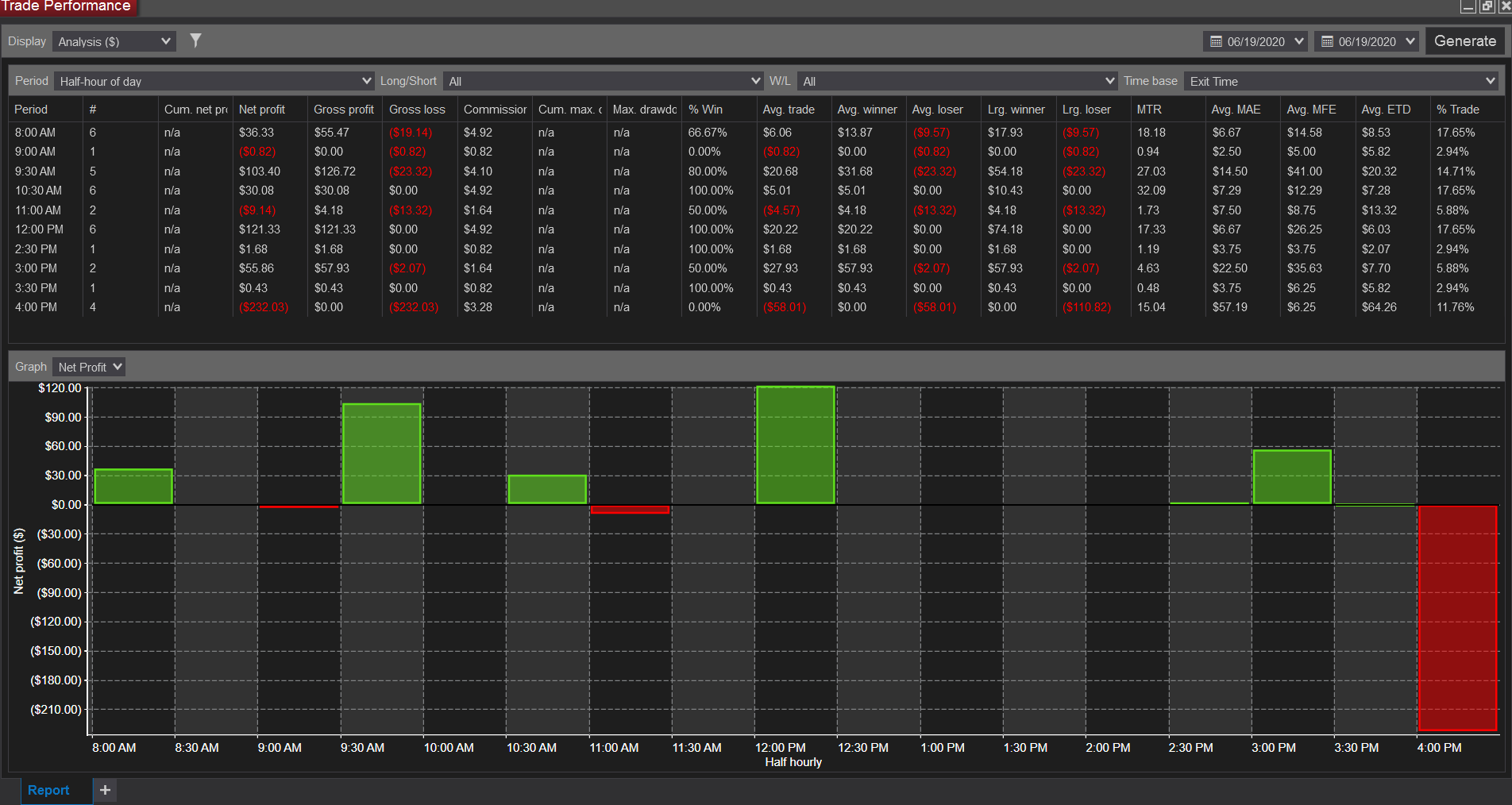Click the % Trade column header

coord(1468,110)
